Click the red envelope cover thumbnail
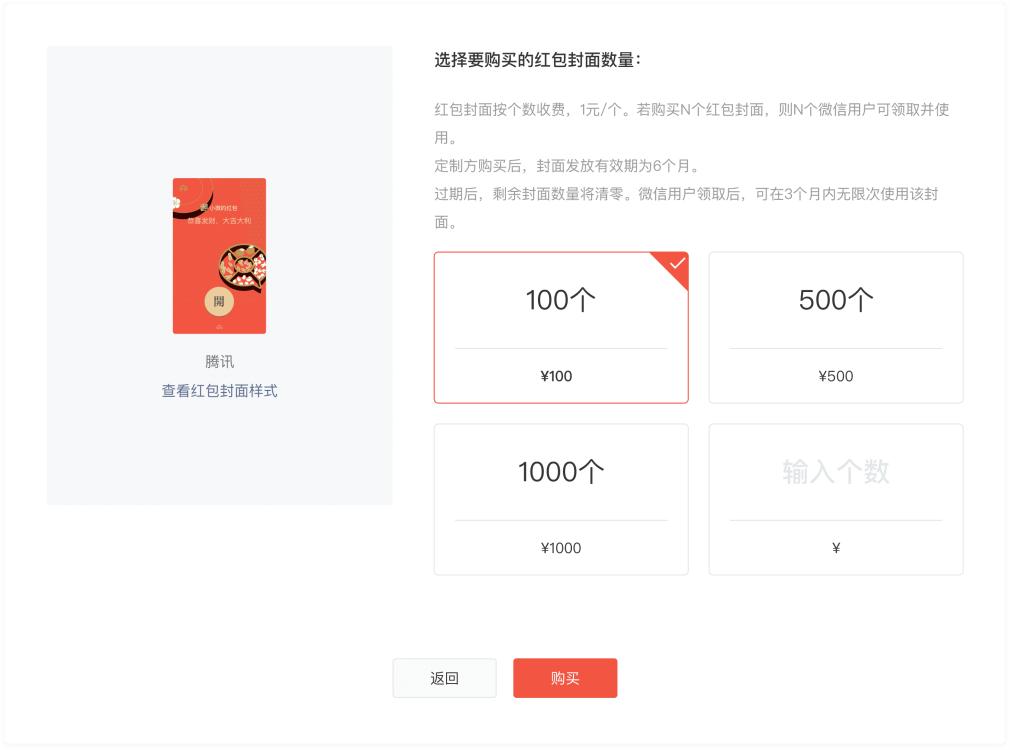Image resolution: width=1010 pixels, height=750 pixels. [219, 256]
